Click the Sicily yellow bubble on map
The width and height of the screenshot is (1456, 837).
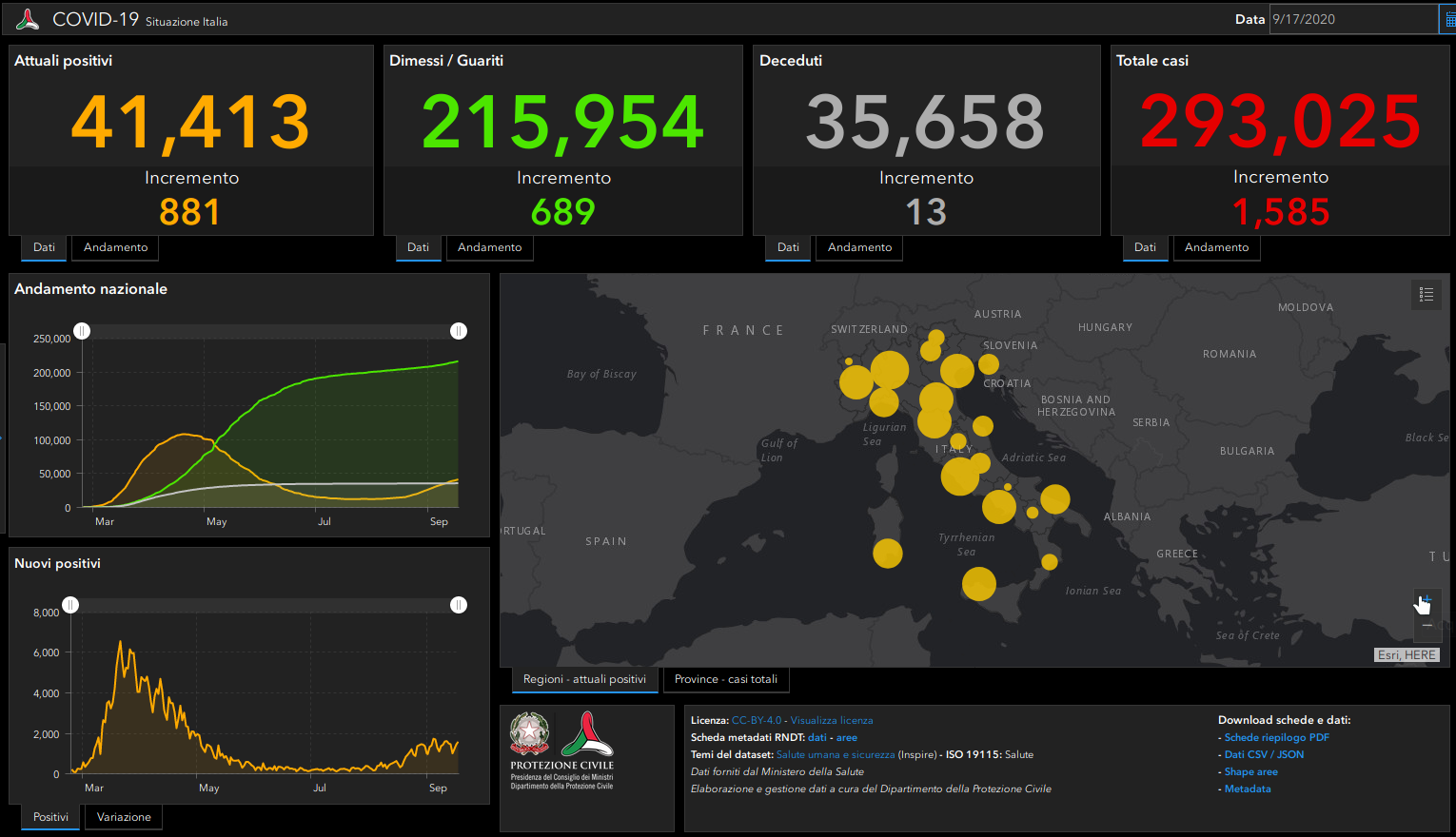pyautogui.click(x=978, y=584)
